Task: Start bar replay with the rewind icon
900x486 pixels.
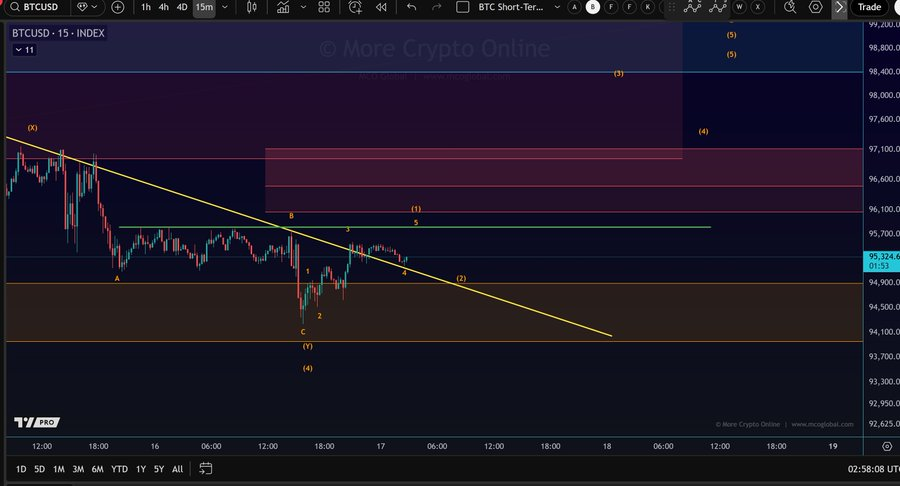Action: pos(381,7)
